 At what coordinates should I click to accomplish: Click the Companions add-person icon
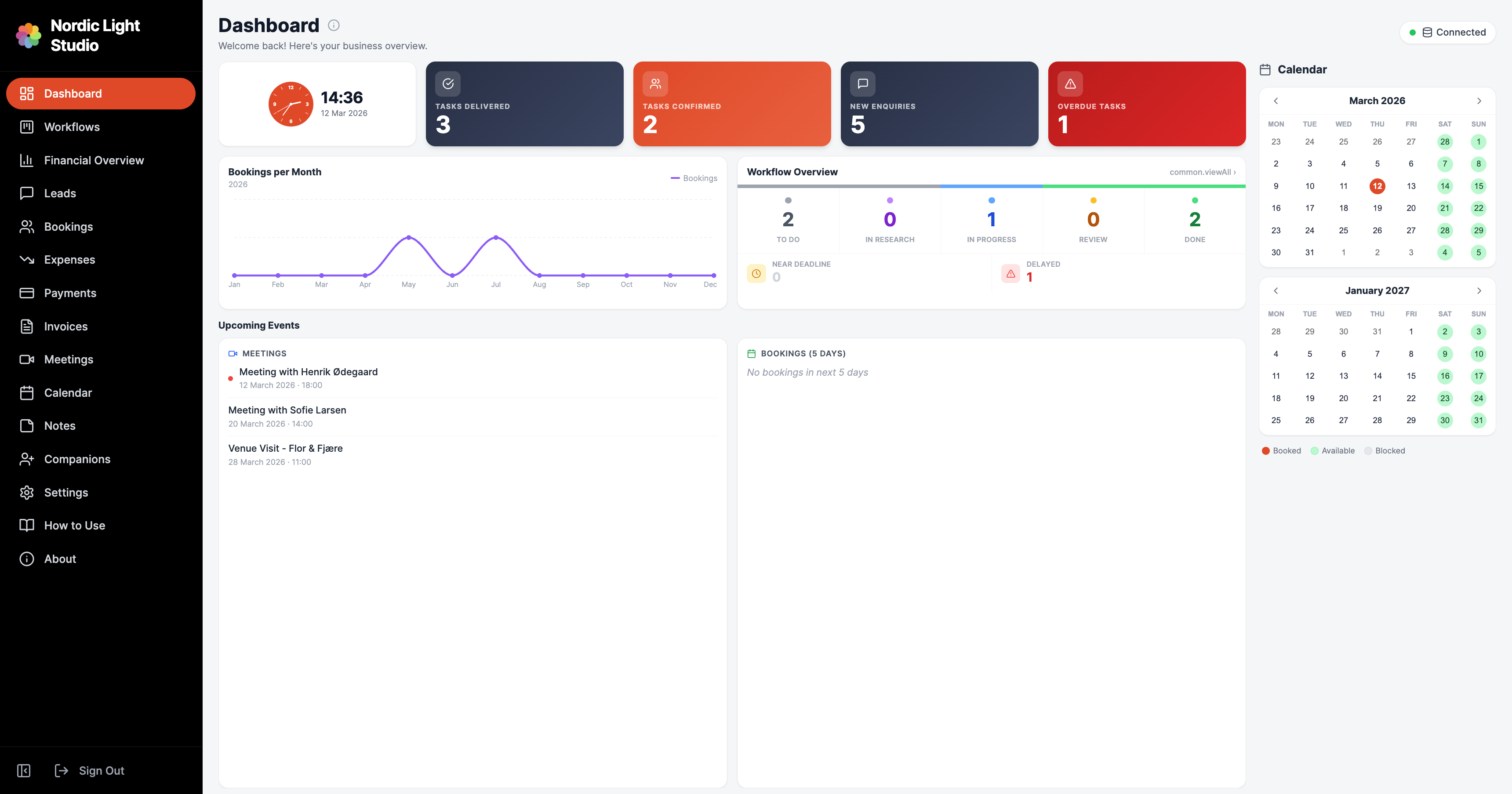point(27,459)
